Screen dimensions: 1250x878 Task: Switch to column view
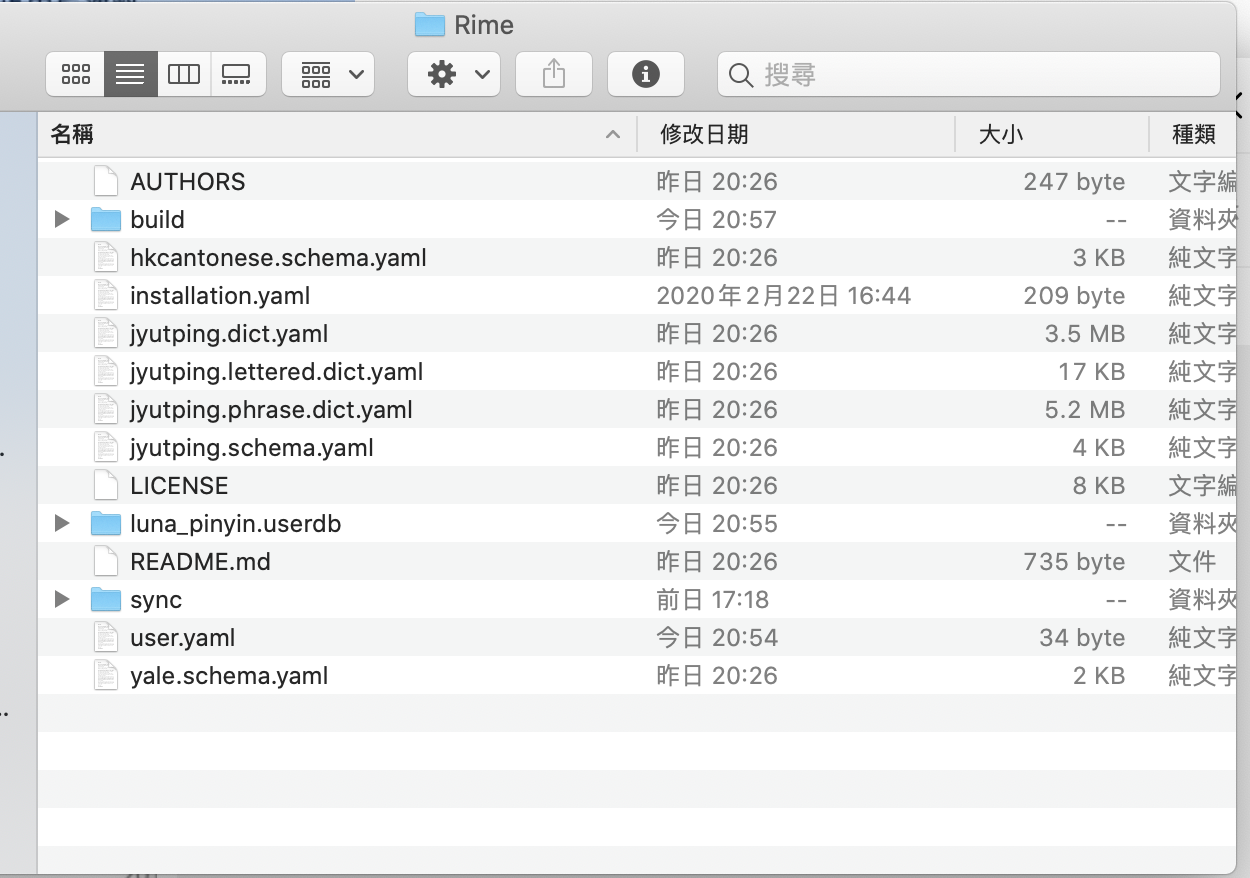coord(184,74)
